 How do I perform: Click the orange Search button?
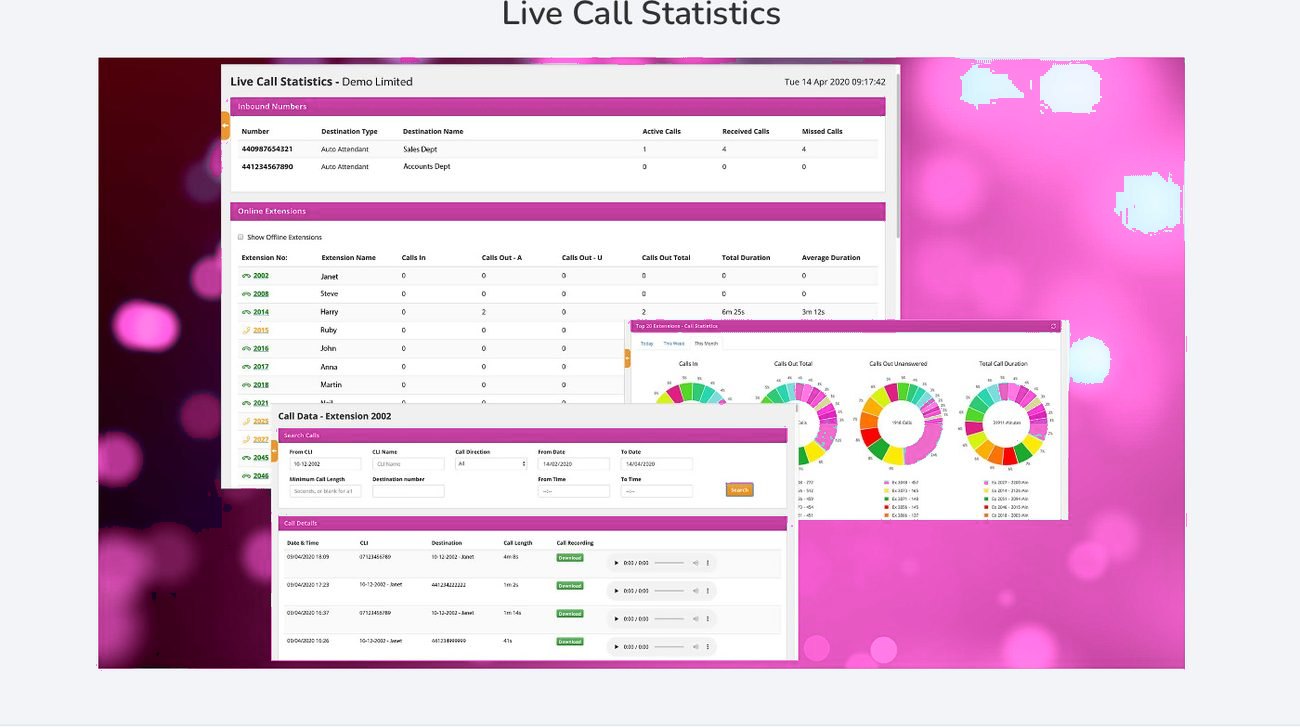tap(740, 490)
